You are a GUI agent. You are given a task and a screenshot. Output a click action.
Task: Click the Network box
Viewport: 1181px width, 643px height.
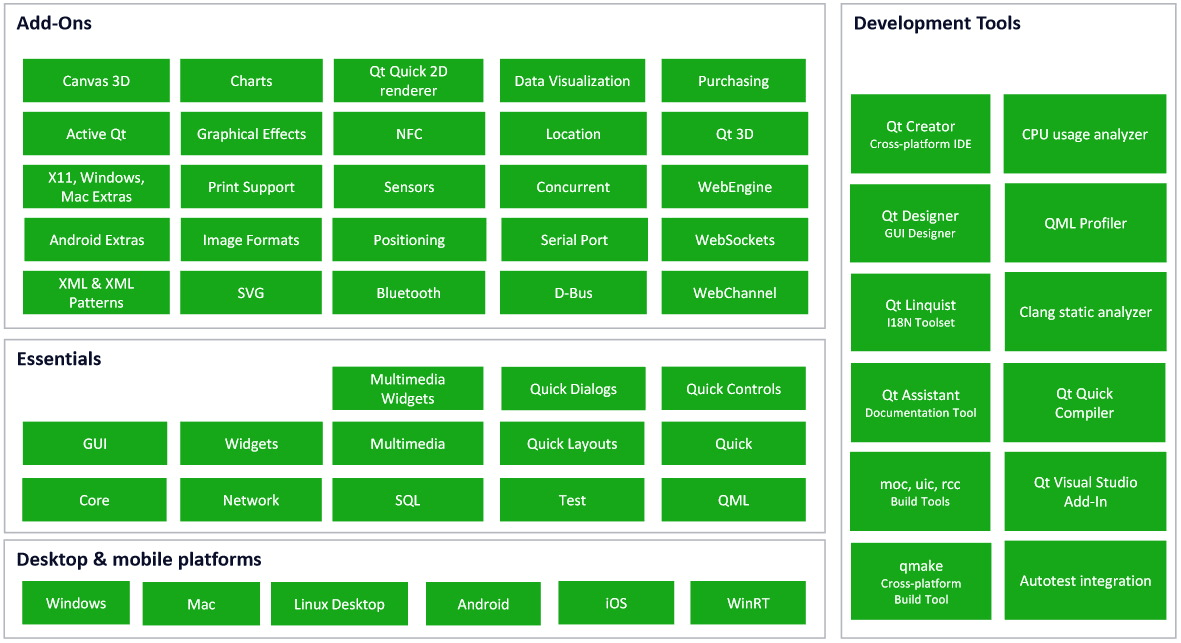point(251,500)
